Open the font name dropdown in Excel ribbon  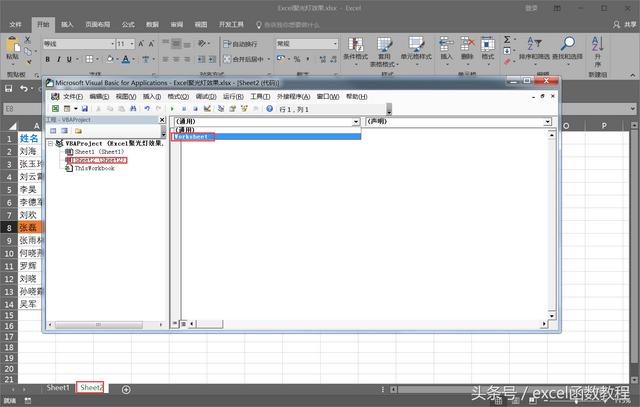point(112,44)
